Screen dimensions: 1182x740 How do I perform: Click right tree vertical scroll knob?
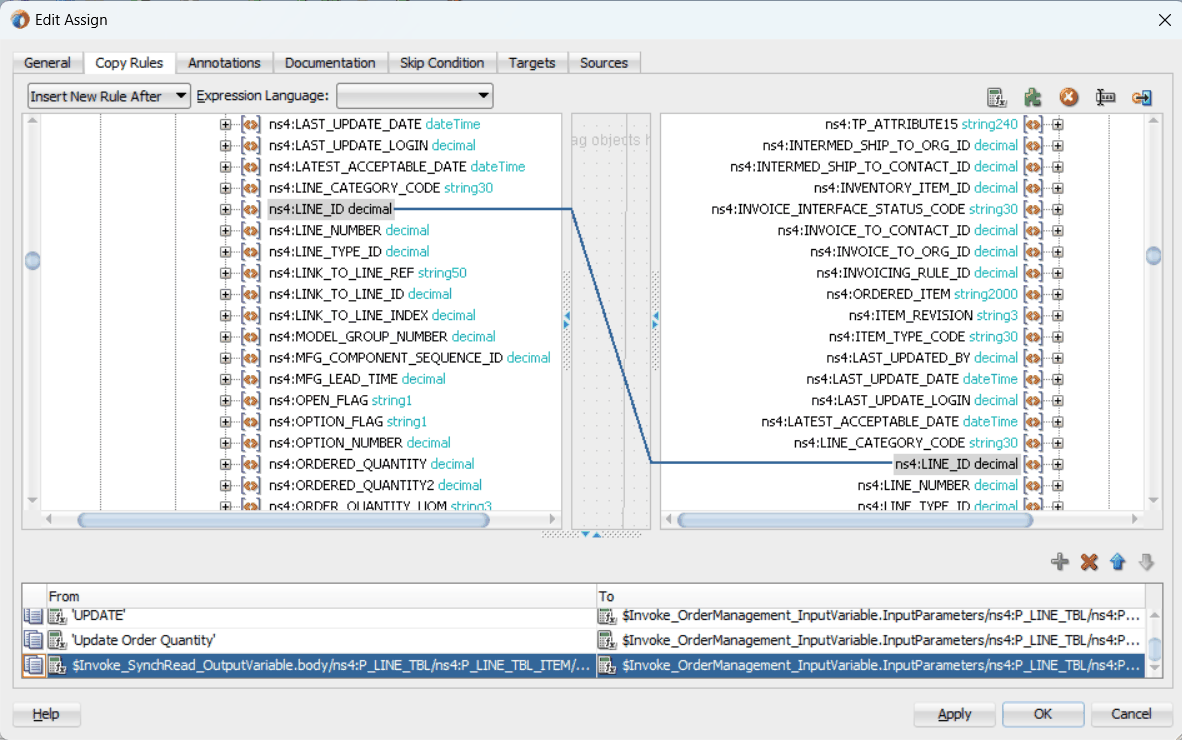1153,256
